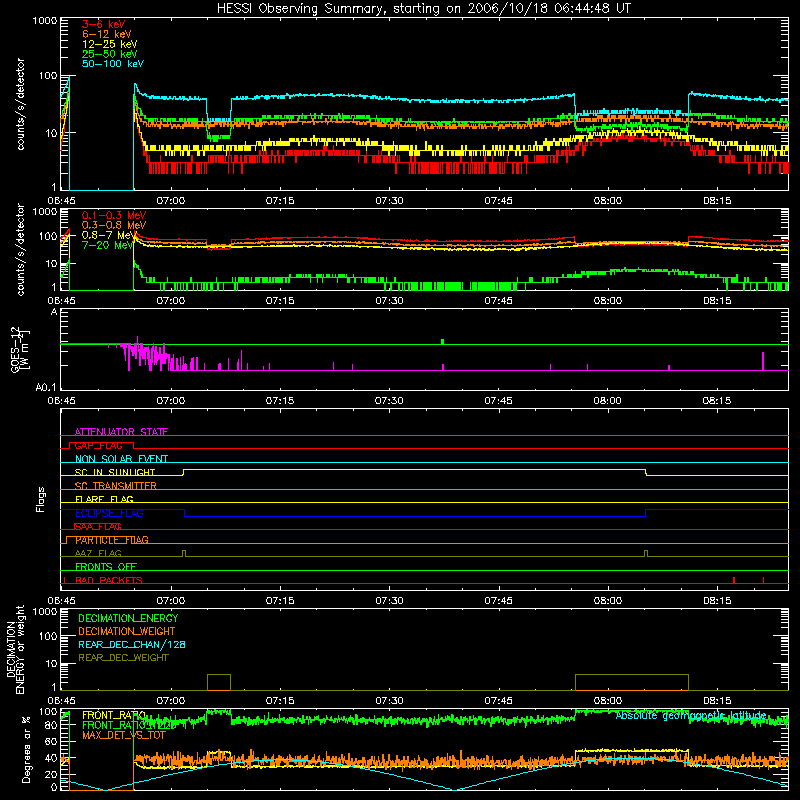Click counts/s/detector axis title of MeV panel
This screenshot has height=800, width=800.
tap(20, 249)
